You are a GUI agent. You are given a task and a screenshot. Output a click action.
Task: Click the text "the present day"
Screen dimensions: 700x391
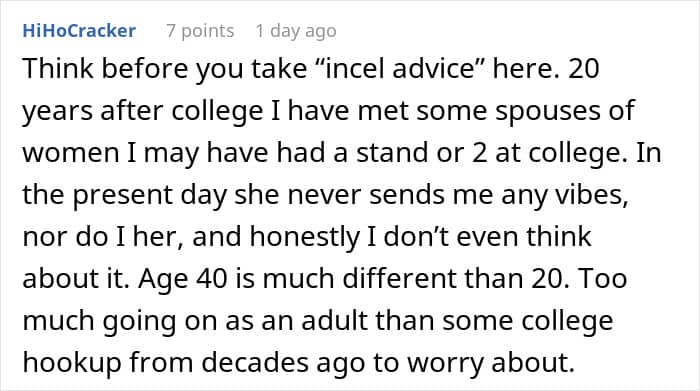coord(125,196)
